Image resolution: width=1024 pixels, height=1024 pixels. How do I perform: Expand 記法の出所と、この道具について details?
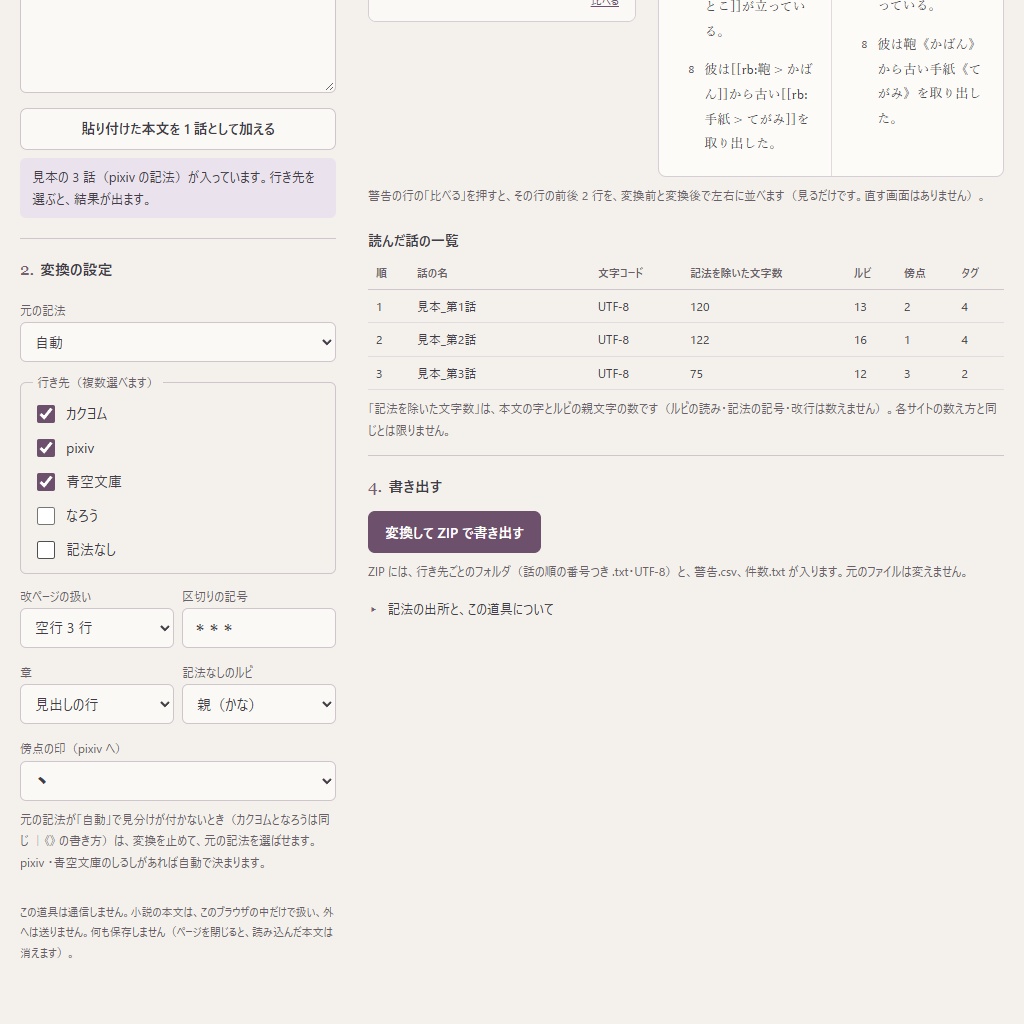click(470, 609)
